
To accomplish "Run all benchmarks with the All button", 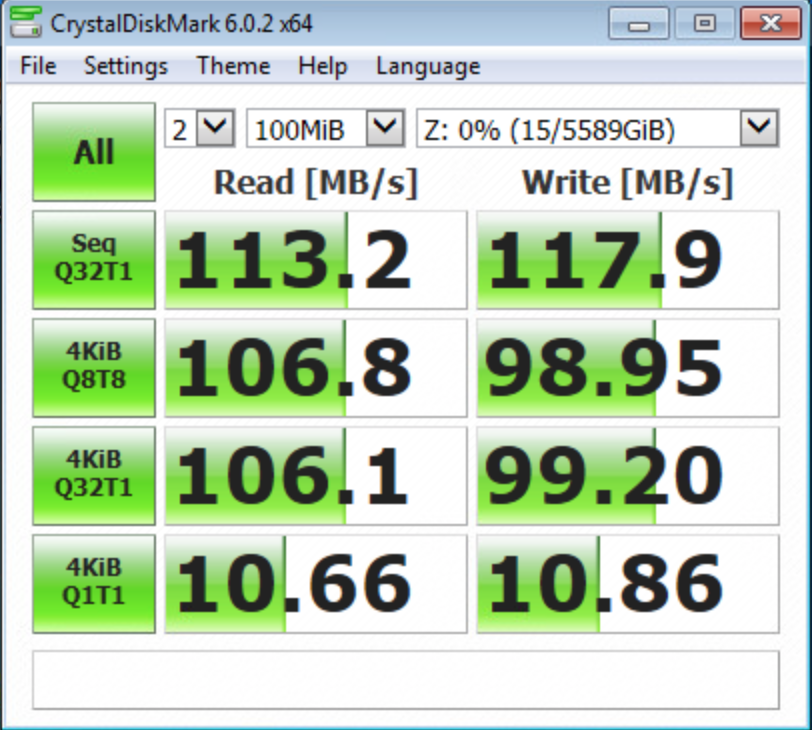I will [x=94, y=152].
